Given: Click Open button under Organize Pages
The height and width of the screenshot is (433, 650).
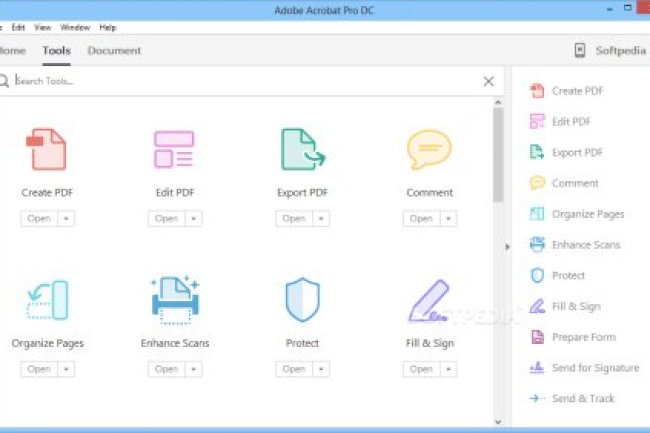Looking at the screenshot, I should tap(39, 369).
